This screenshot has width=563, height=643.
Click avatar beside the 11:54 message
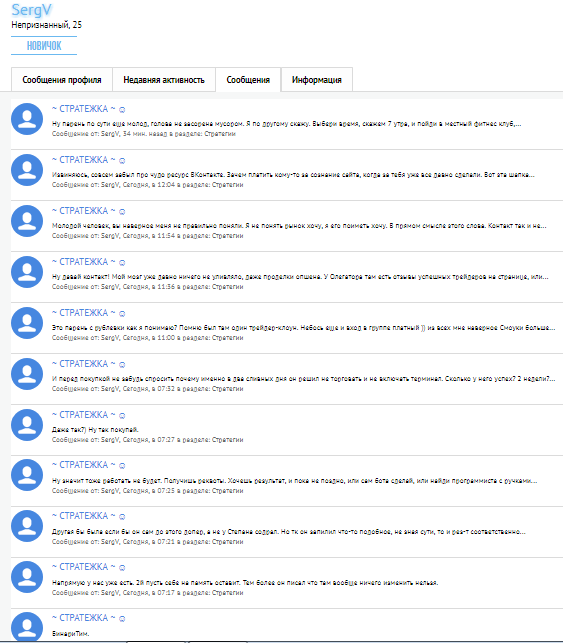coord(27,221)
